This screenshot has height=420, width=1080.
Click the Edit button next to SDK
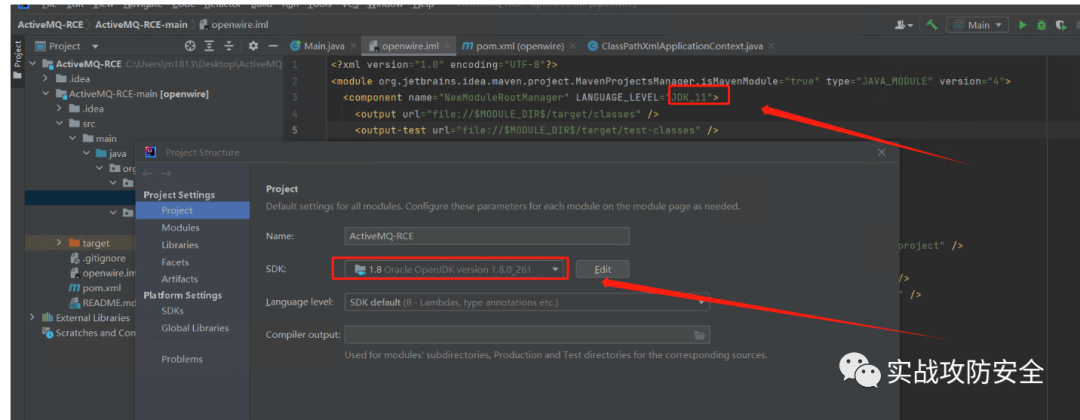(x=603, y=269)
